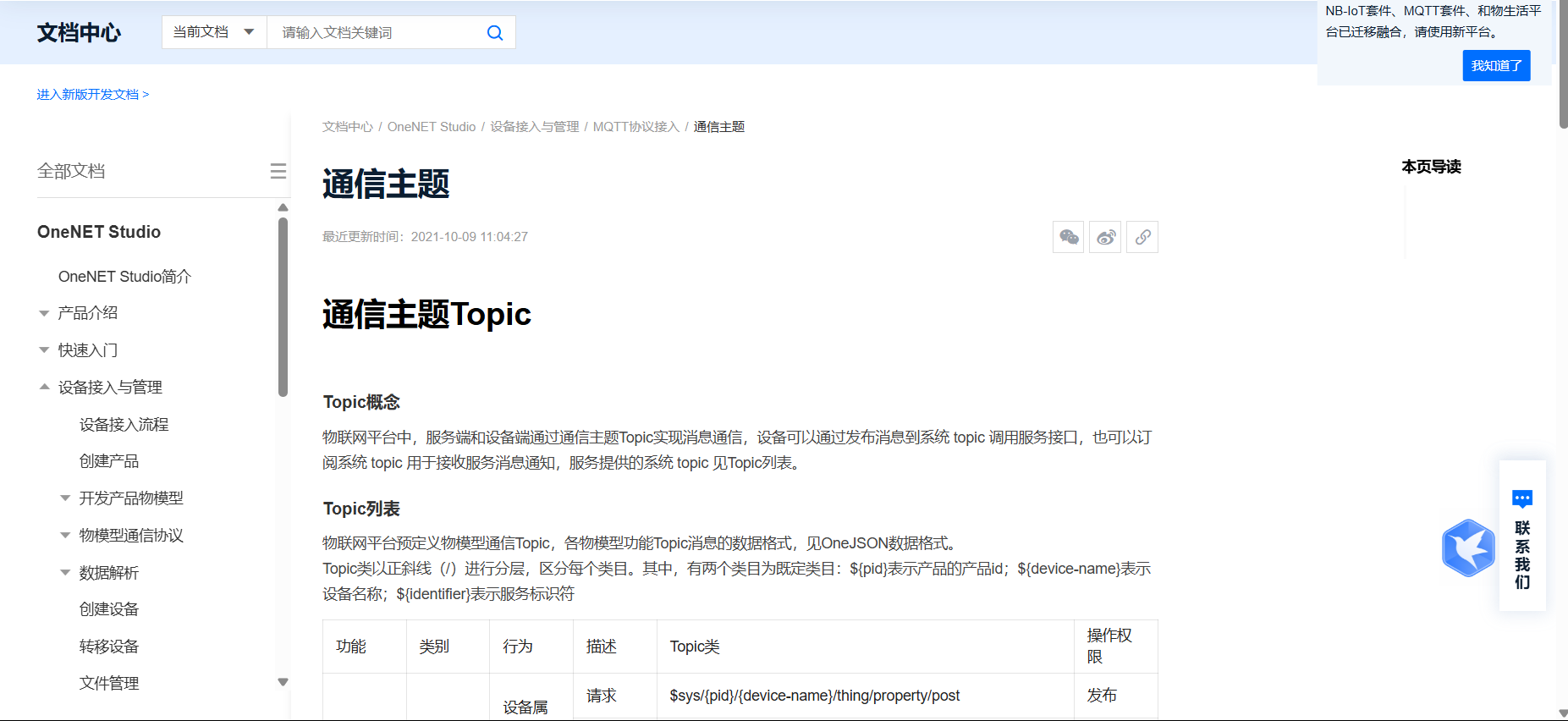Expand the 物模型通信协议 subsection arrow
Image resolution: width=1568 pixels, height=721 pixels.
pyautogui.click(x=65, y=535)
